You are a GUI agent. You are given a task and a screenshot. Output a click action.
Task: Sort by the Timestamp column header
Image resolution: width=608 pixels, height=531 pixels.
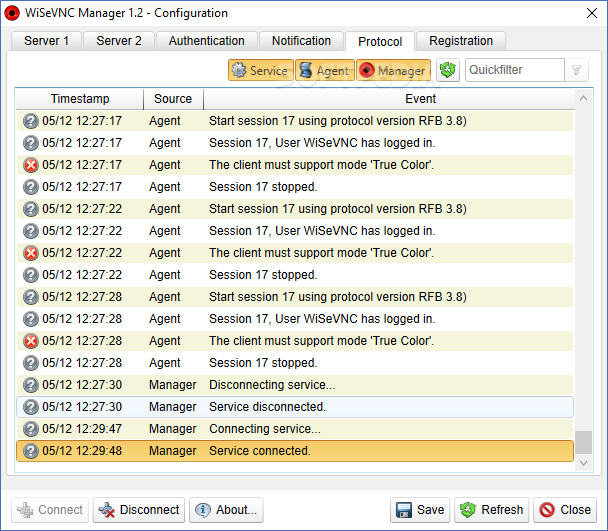pos(80,99)
